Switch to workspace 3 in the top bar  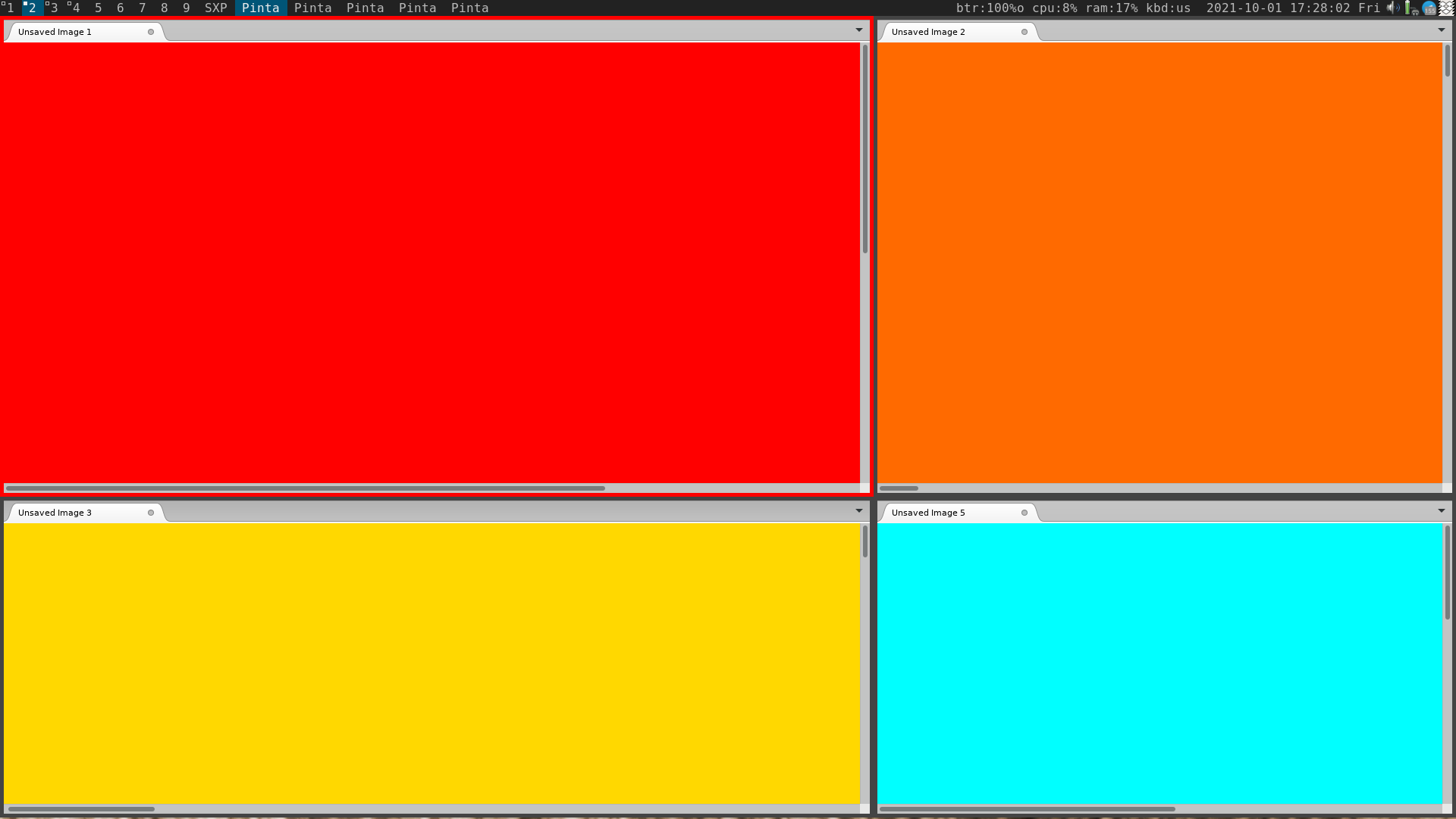(x=54, y=8)
